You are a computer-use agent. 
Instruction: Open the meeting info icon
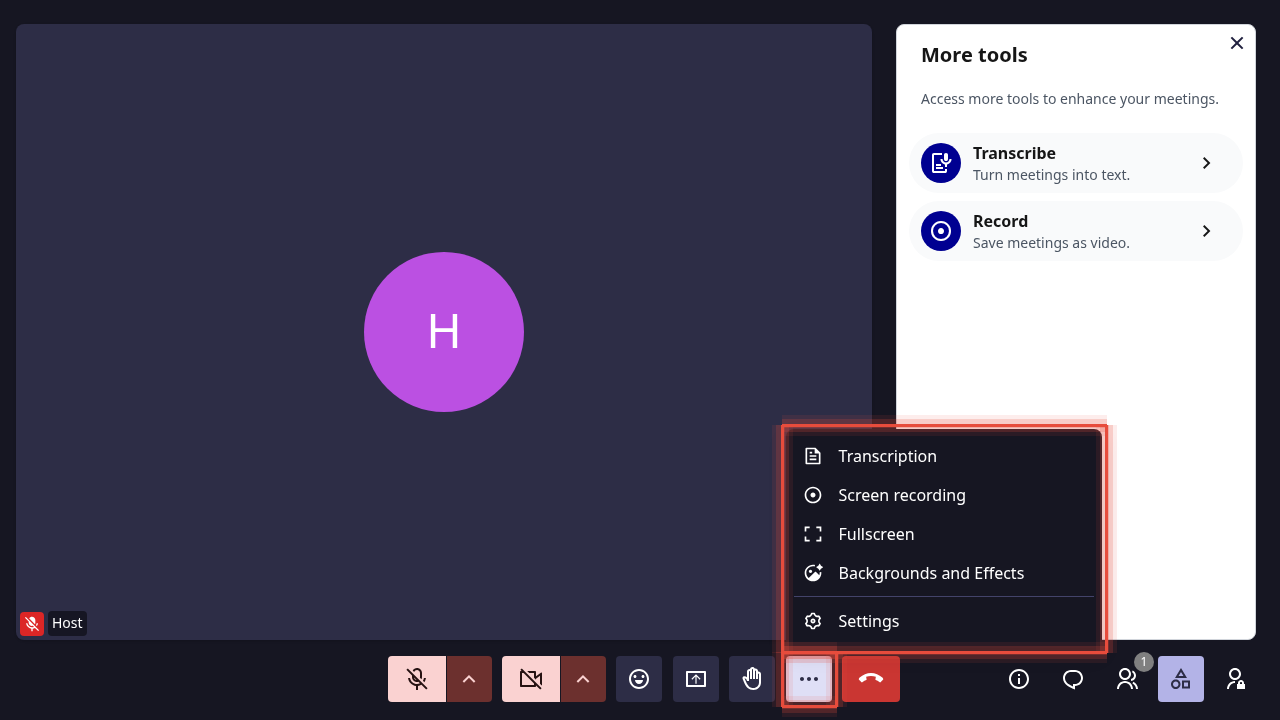1019,679
